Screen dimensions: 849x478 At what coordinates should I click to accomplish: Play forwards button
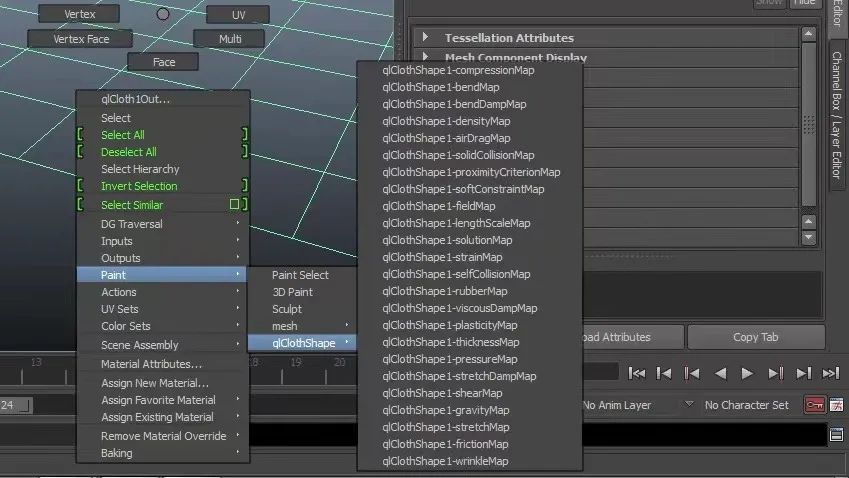click(747, 373)
